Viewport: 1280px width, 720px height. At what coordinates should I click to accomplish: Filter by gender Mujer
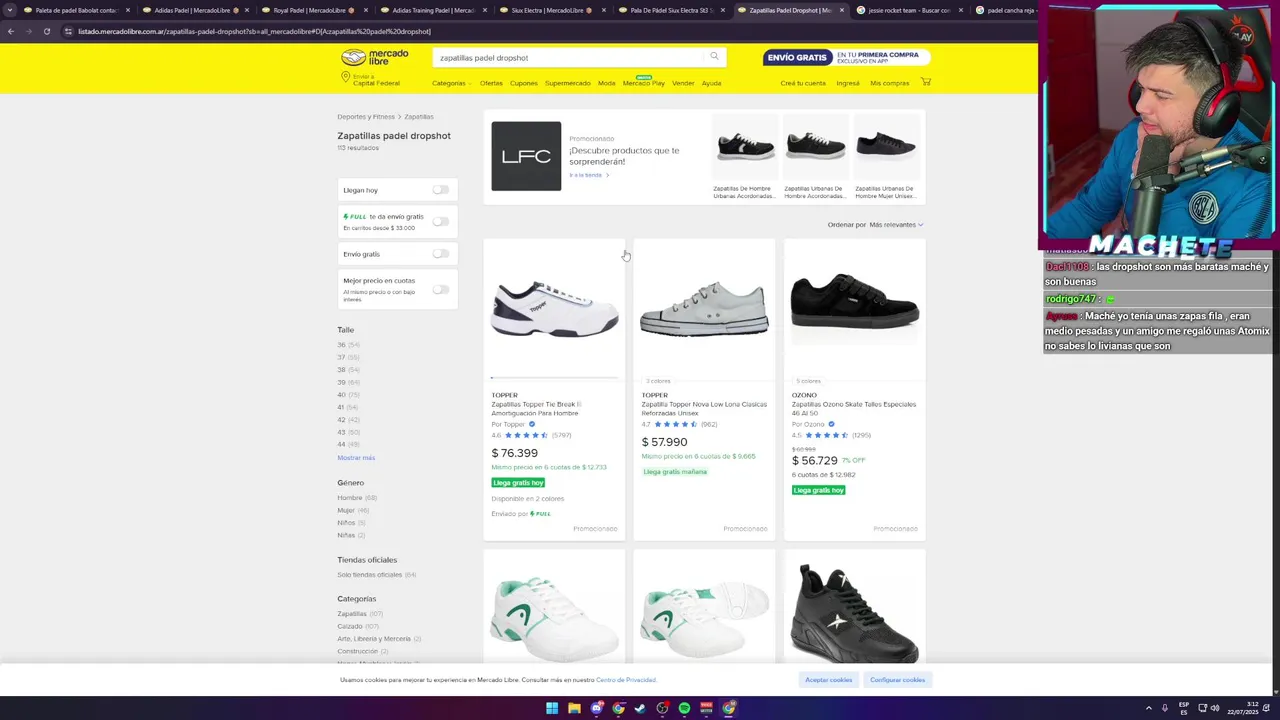click(353, 510)
